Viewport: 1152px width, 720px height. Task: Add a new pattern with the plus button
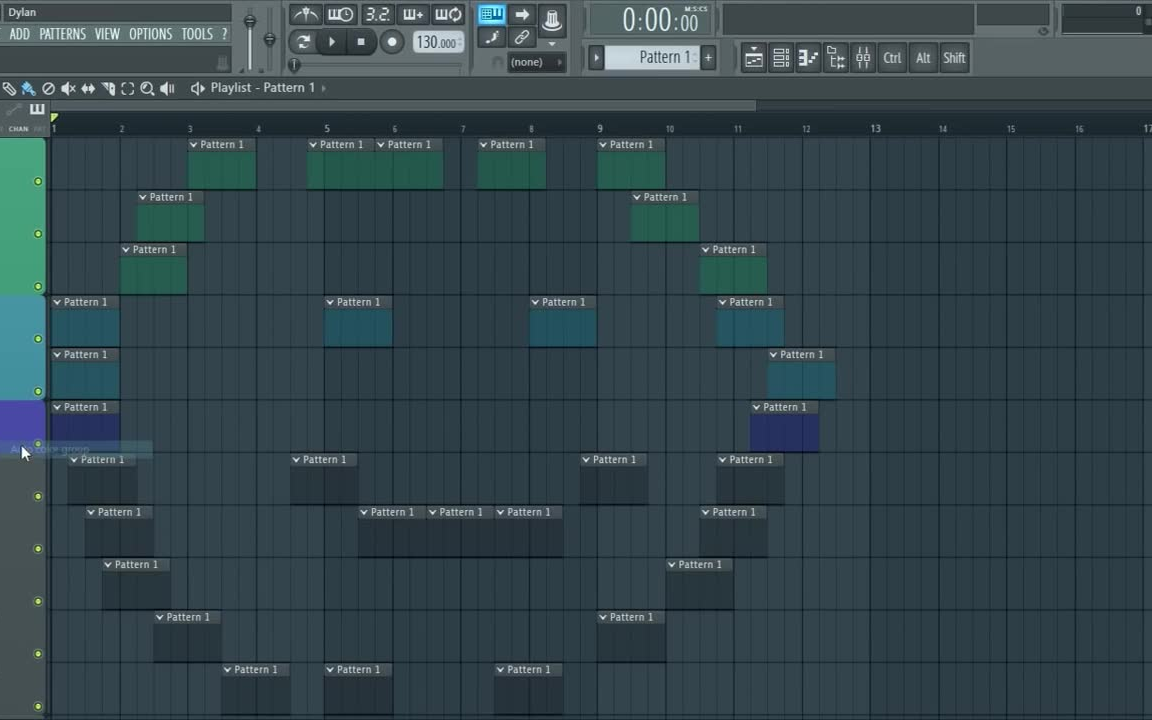(x=708, y=57)
